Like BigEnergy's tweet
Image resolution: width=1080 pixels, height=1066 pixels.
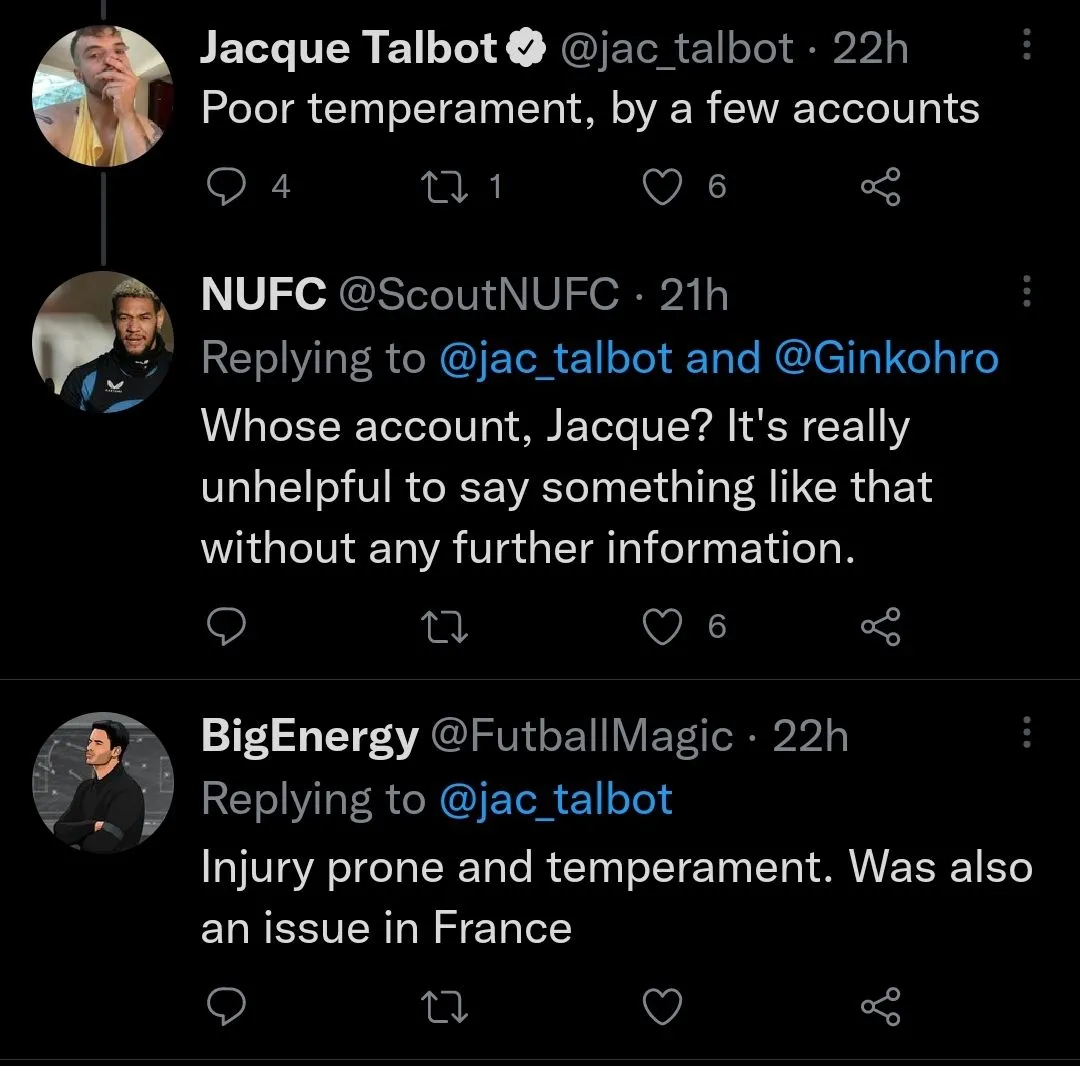661,1006
